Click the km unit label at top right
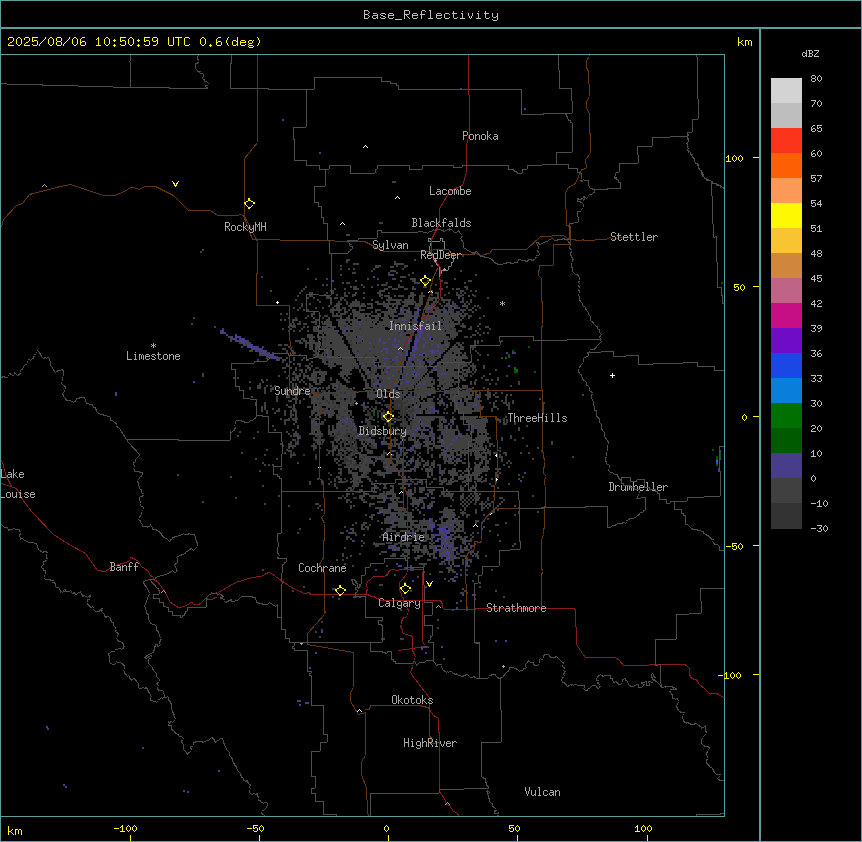Image resolution: width=862 pixels, height=842 pixels. click(744, 42)
